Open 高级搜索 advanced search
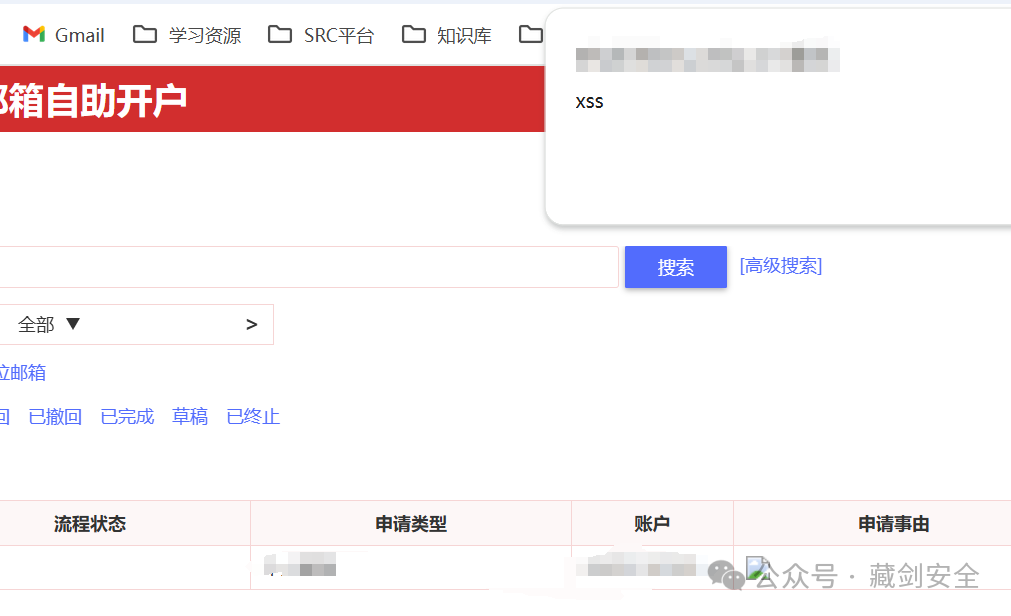 (780, 265)
